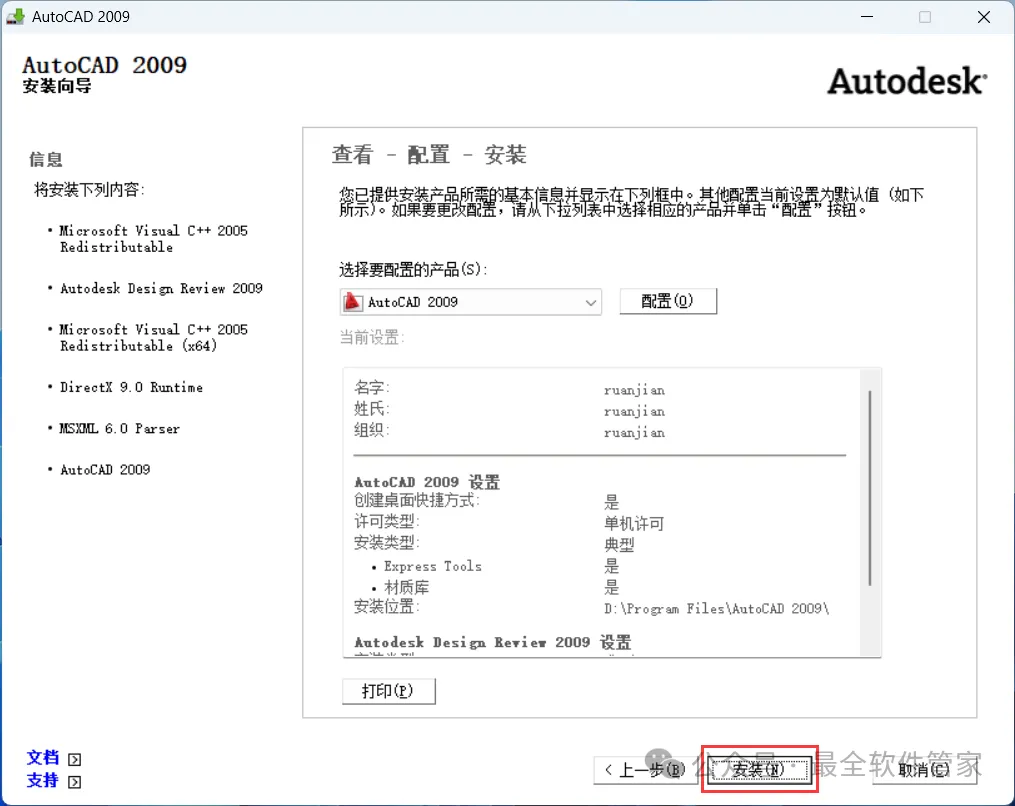Click install path D:\Program Files\AutoCAD 2009\
Screen dimensions: 1015x806
coord(716,609)
